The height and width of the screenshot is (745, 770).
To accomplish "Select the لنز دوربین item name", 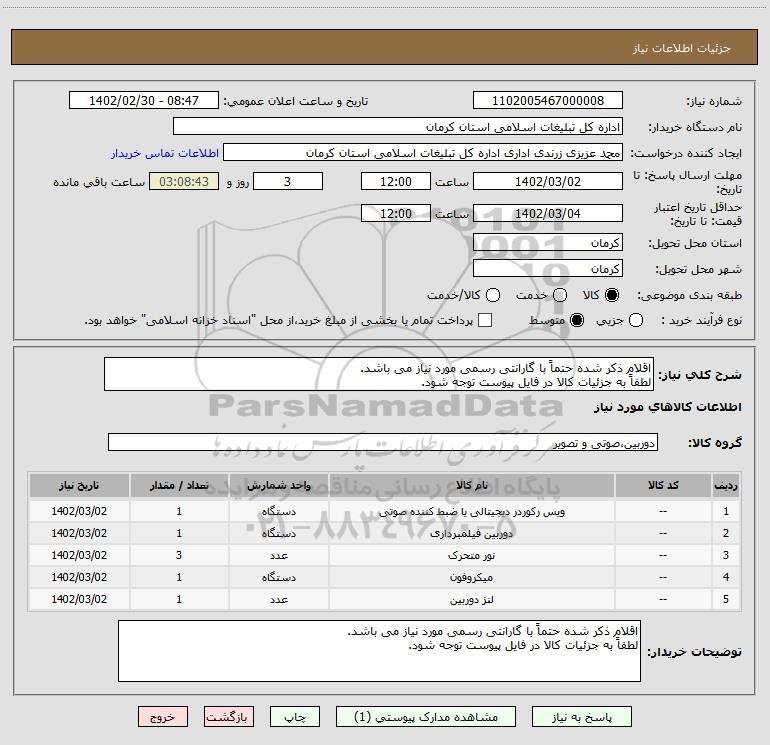I will [x=471, y=600].
